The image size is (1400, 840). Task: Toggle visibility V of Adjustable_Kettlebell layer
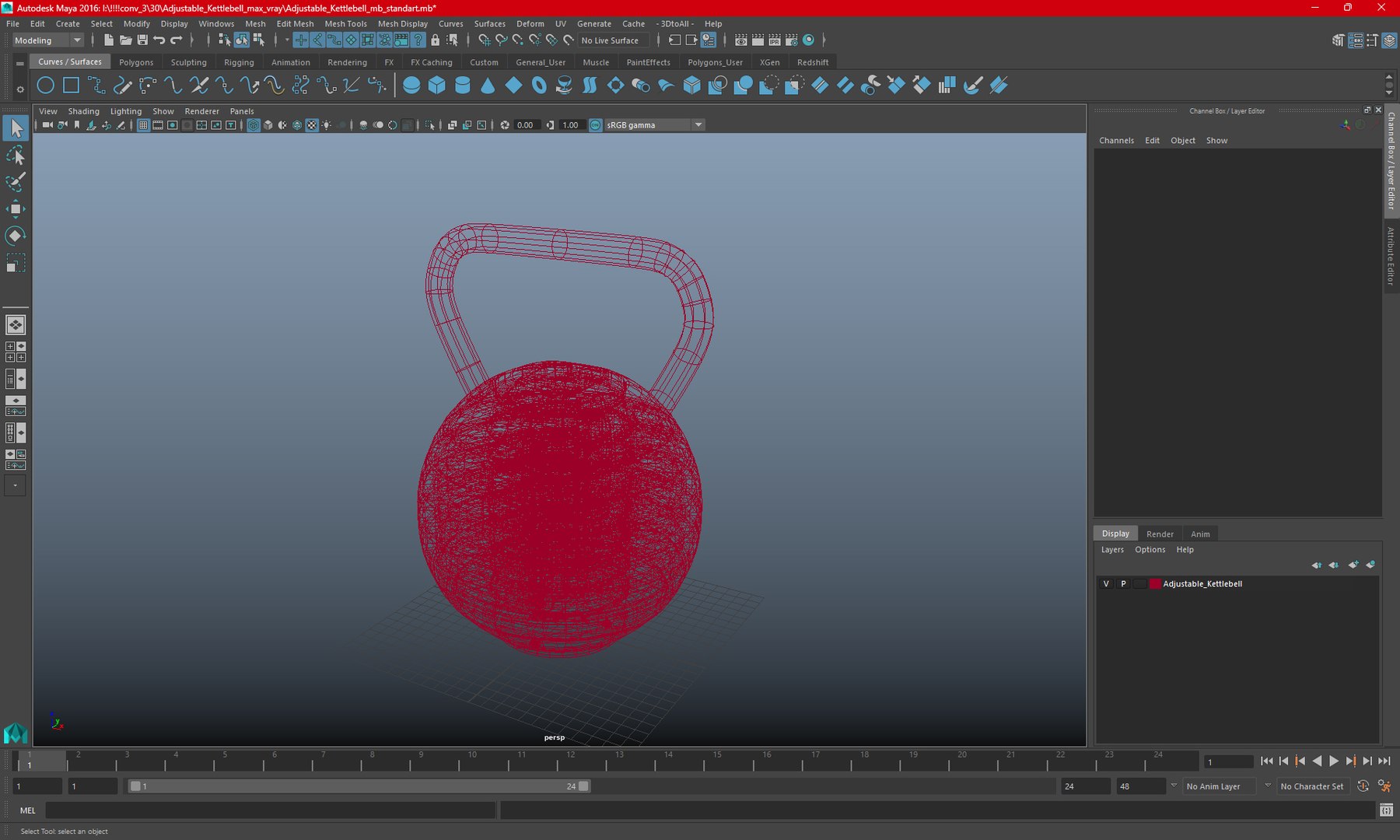(x=1106, y=584)
